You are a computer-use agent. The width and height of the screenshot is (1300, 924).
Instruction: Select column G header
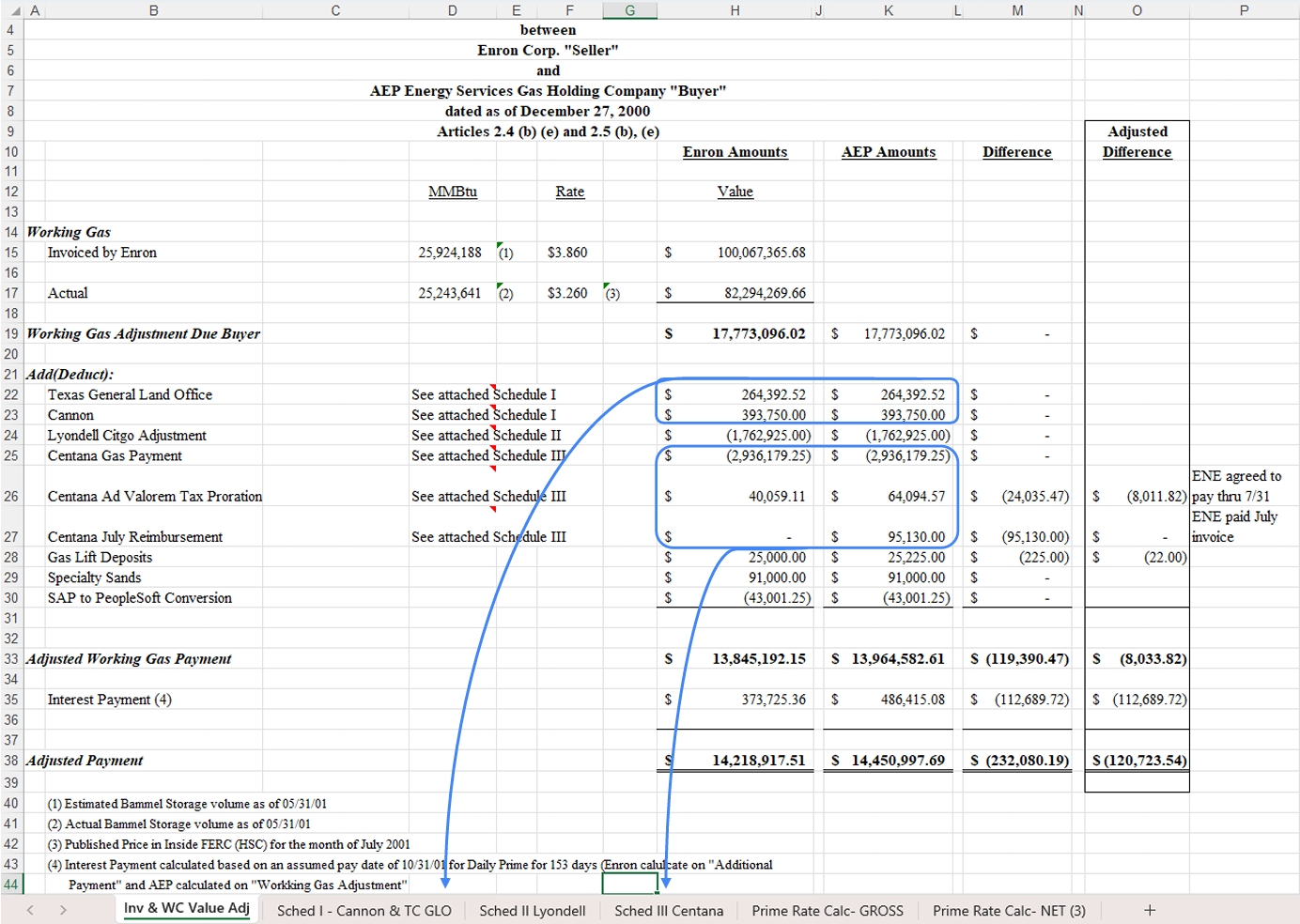click(629, 10)
